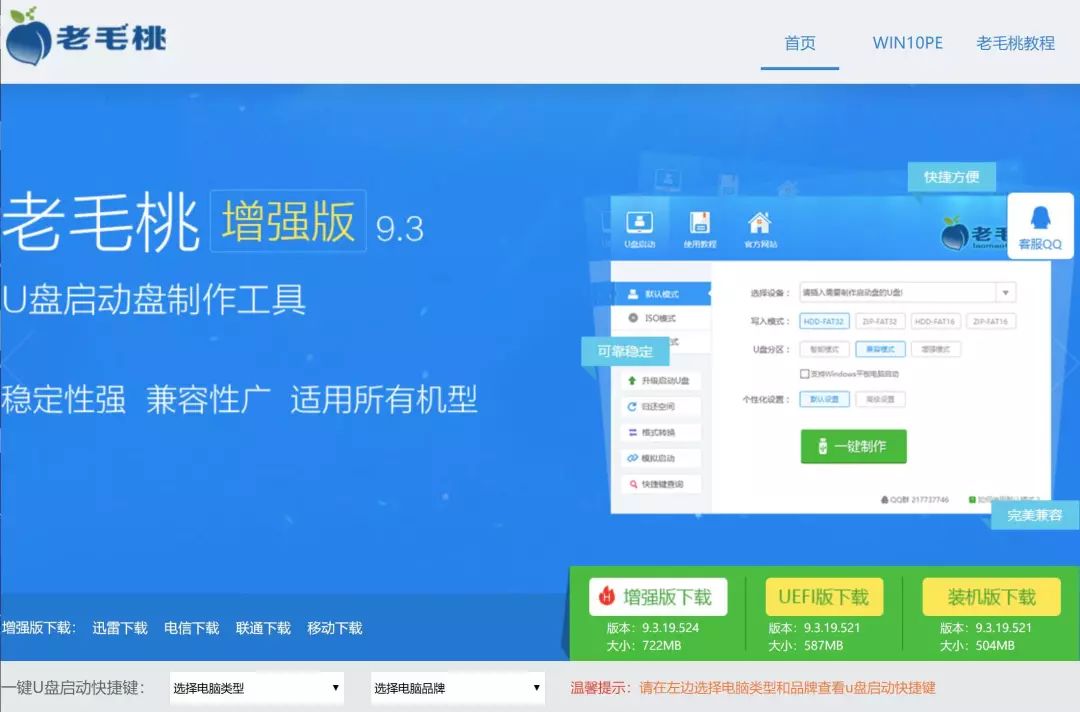Click version text 9.3.19.524
This screenshot has height=712, width=1080.
(x=670, y=627)
